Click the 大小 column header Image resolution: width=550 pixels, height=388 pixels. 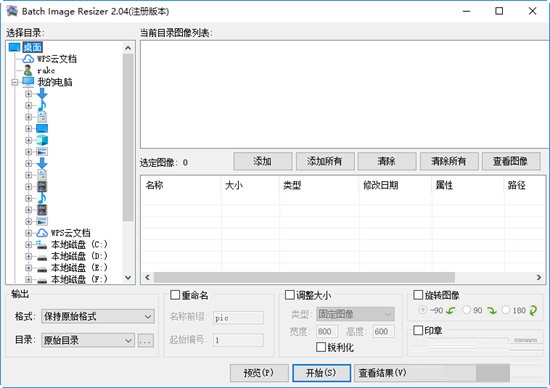[x=250, y=185]
